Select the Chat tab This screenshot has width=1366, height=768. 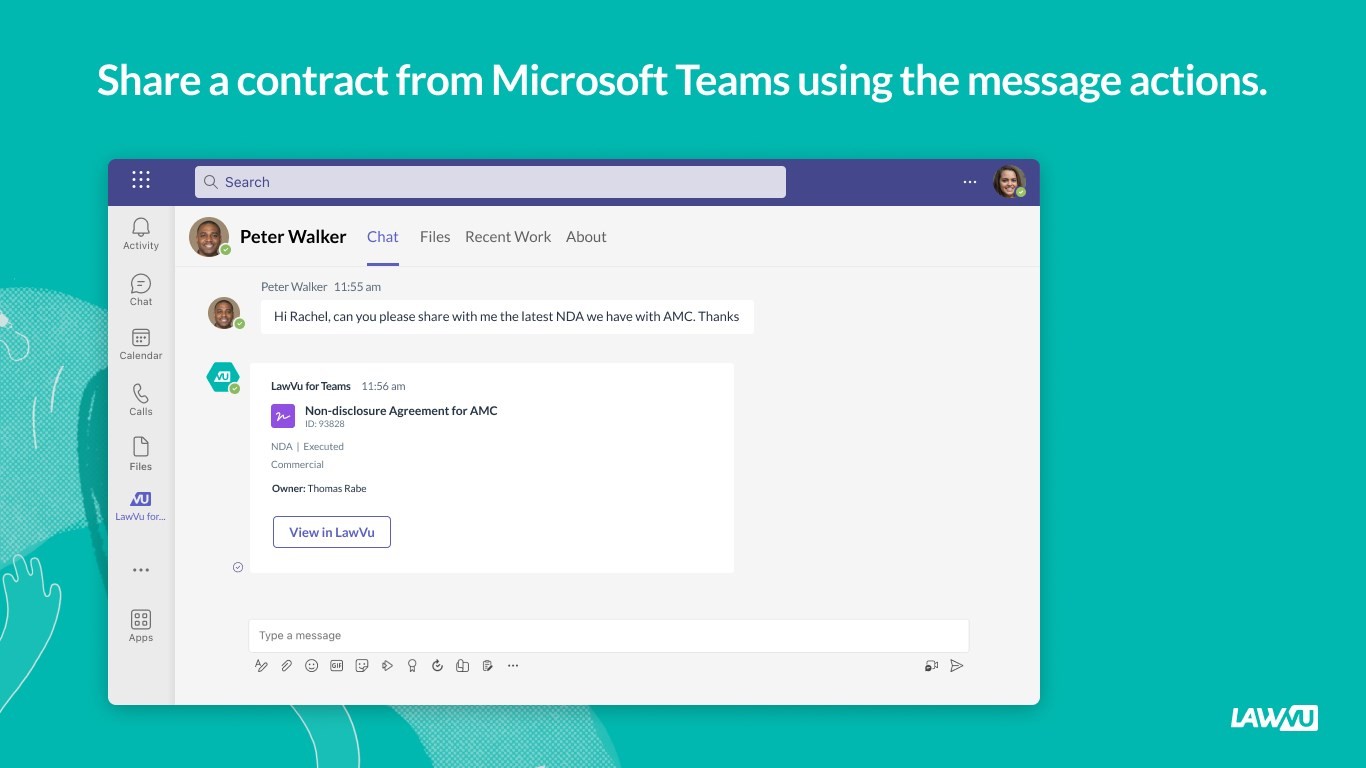coord(383,237)
